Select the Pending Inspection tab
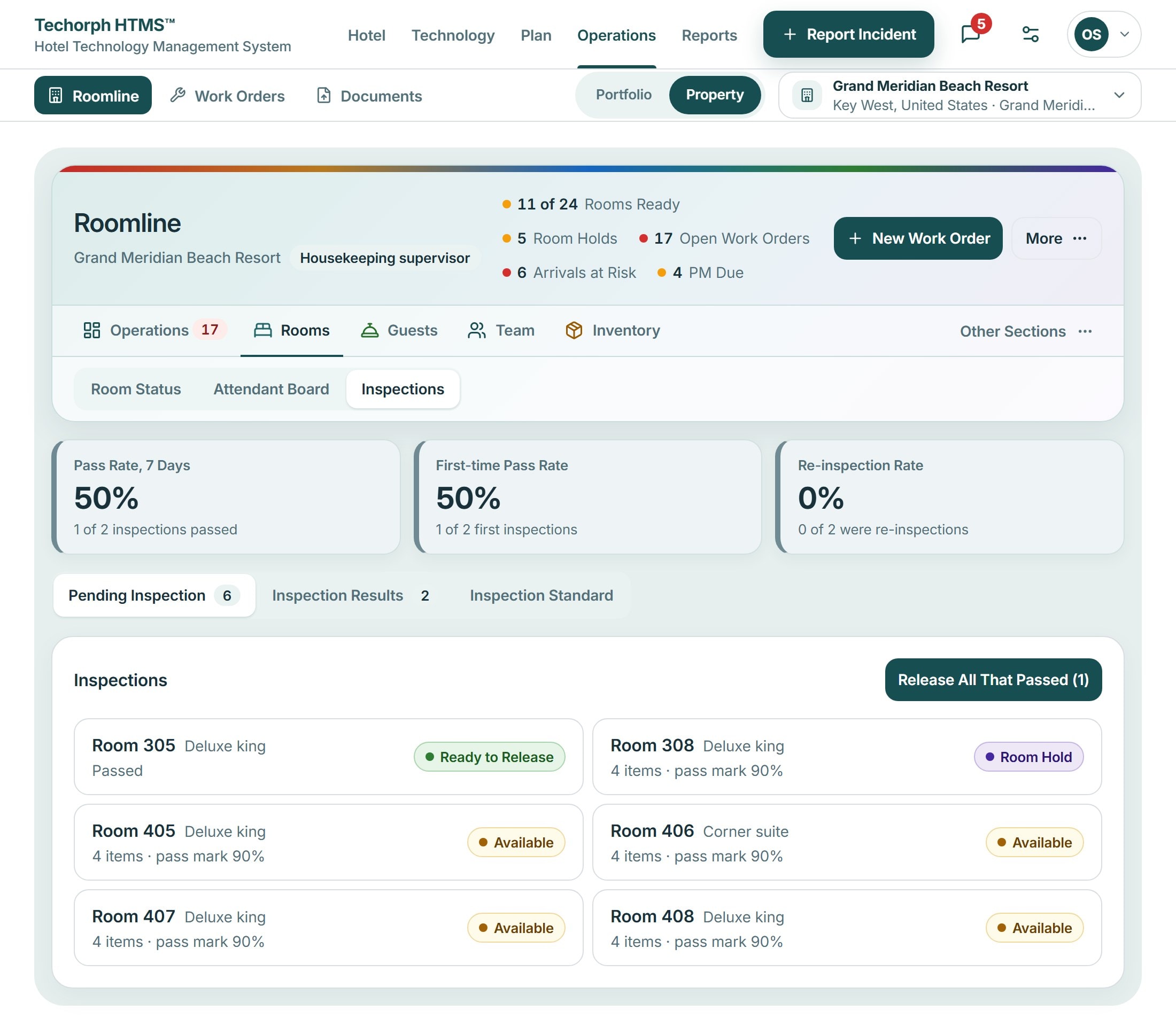1176x1026 pixels. 153,595
